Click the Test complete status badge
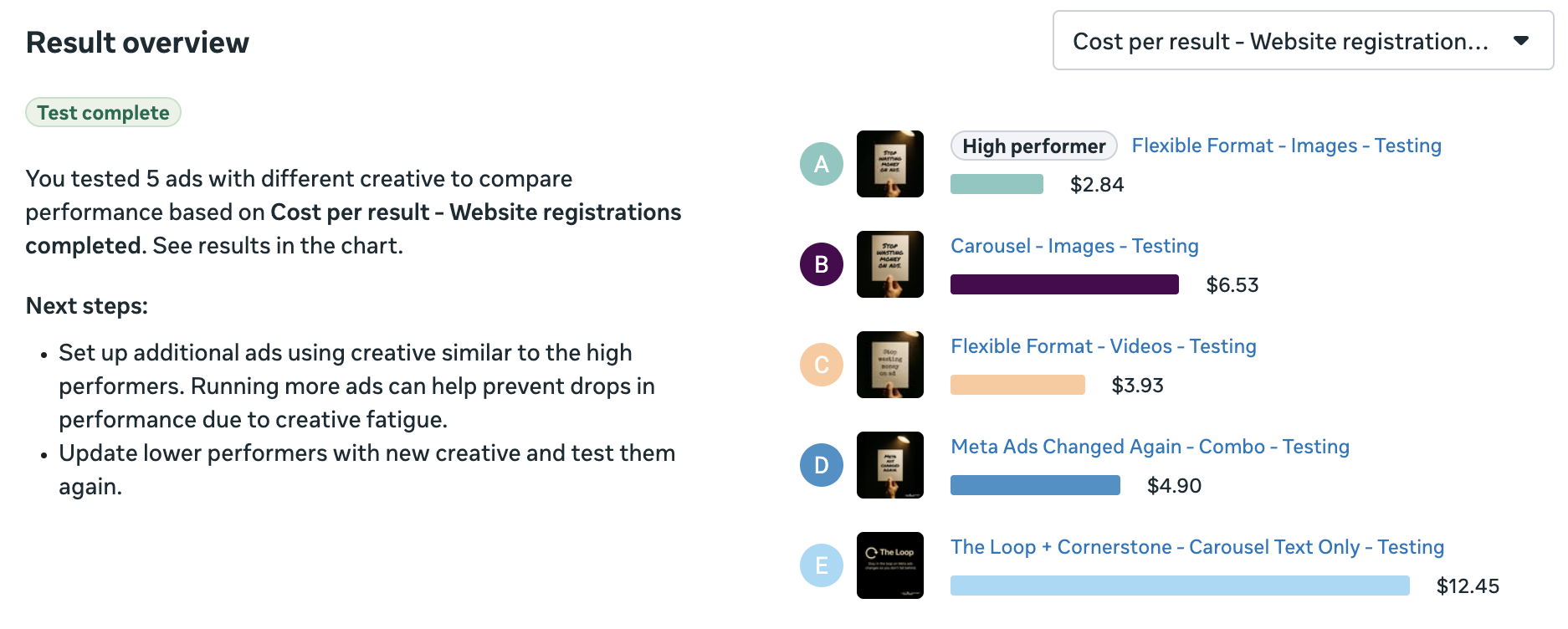 [x=103, y=113]
